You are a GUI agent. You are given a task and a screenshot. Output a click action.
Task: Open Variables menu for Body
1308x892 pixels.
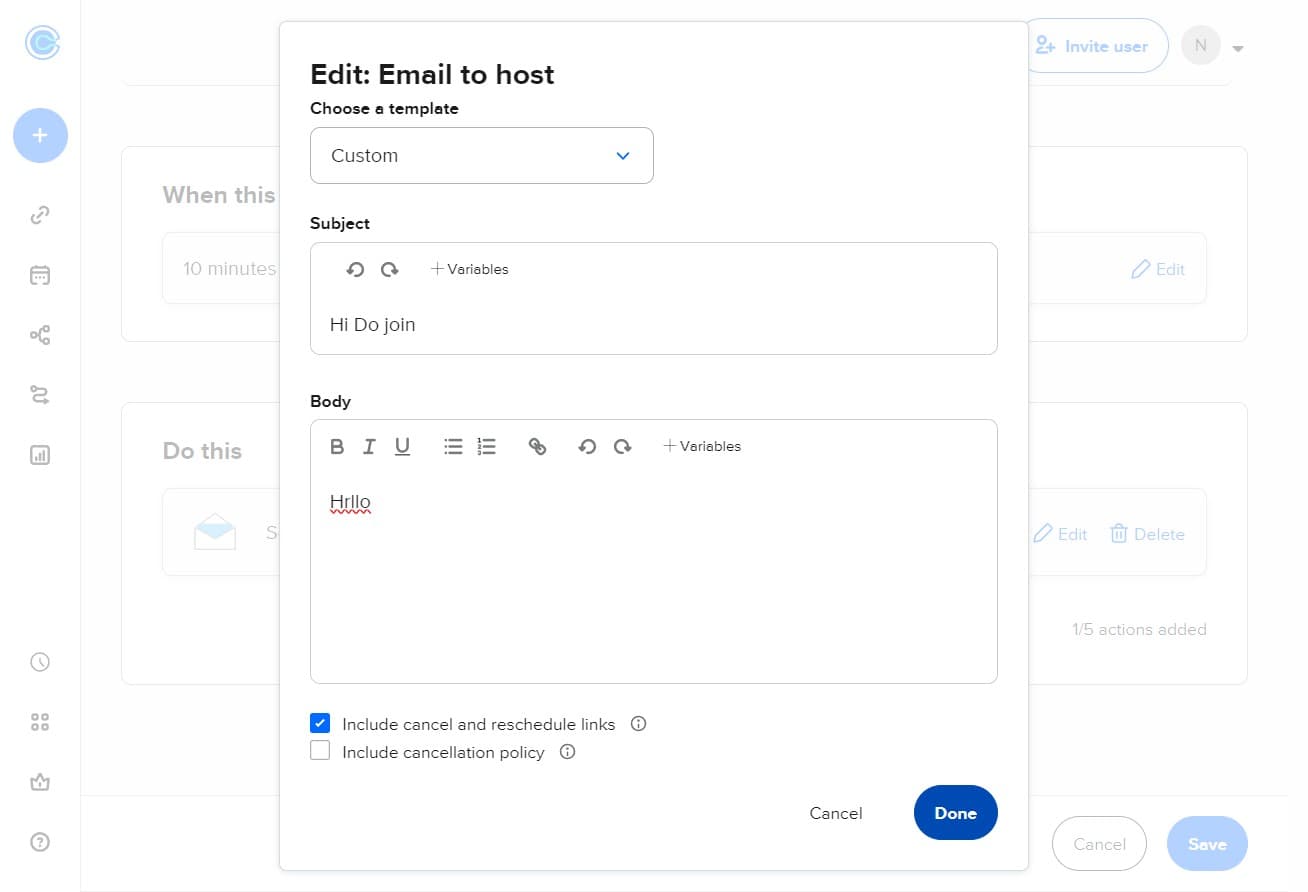(702, 447)
